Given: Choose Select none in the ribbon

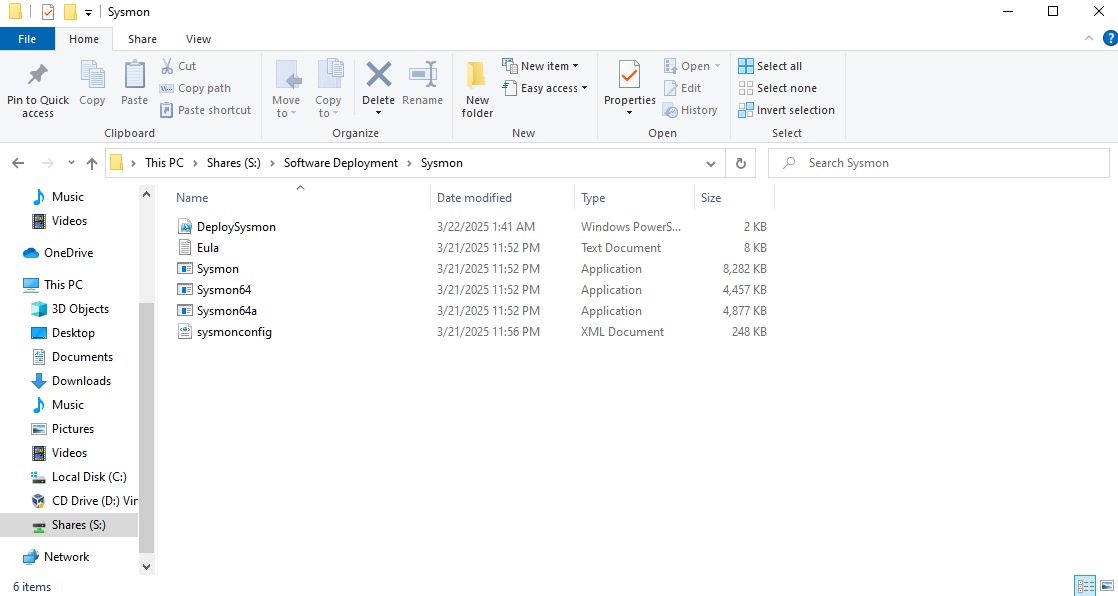Looking at the screenshot, I should (777, 88).
